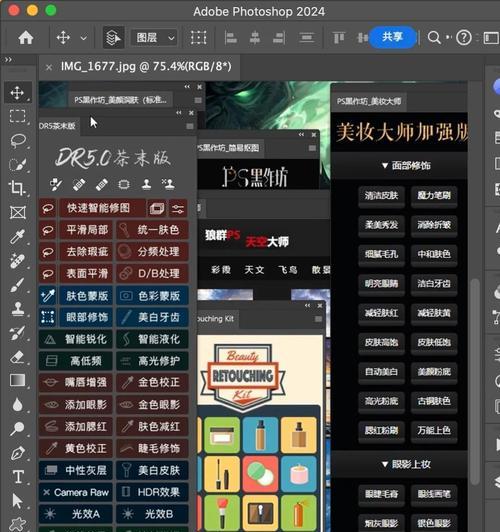Click the Align Left Edges icon
The image size is (500, 532).
click(x=231, y=37)
